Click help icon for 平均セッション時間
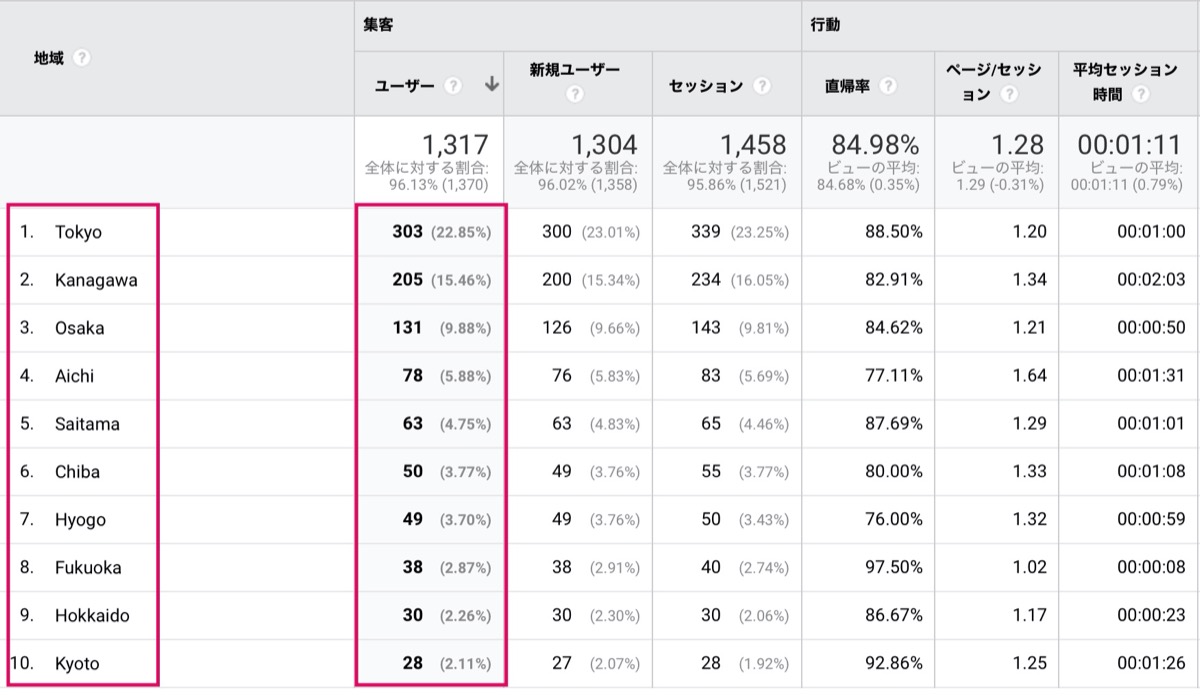Viewport: 1200px width, 697px height. [1141, 95]
